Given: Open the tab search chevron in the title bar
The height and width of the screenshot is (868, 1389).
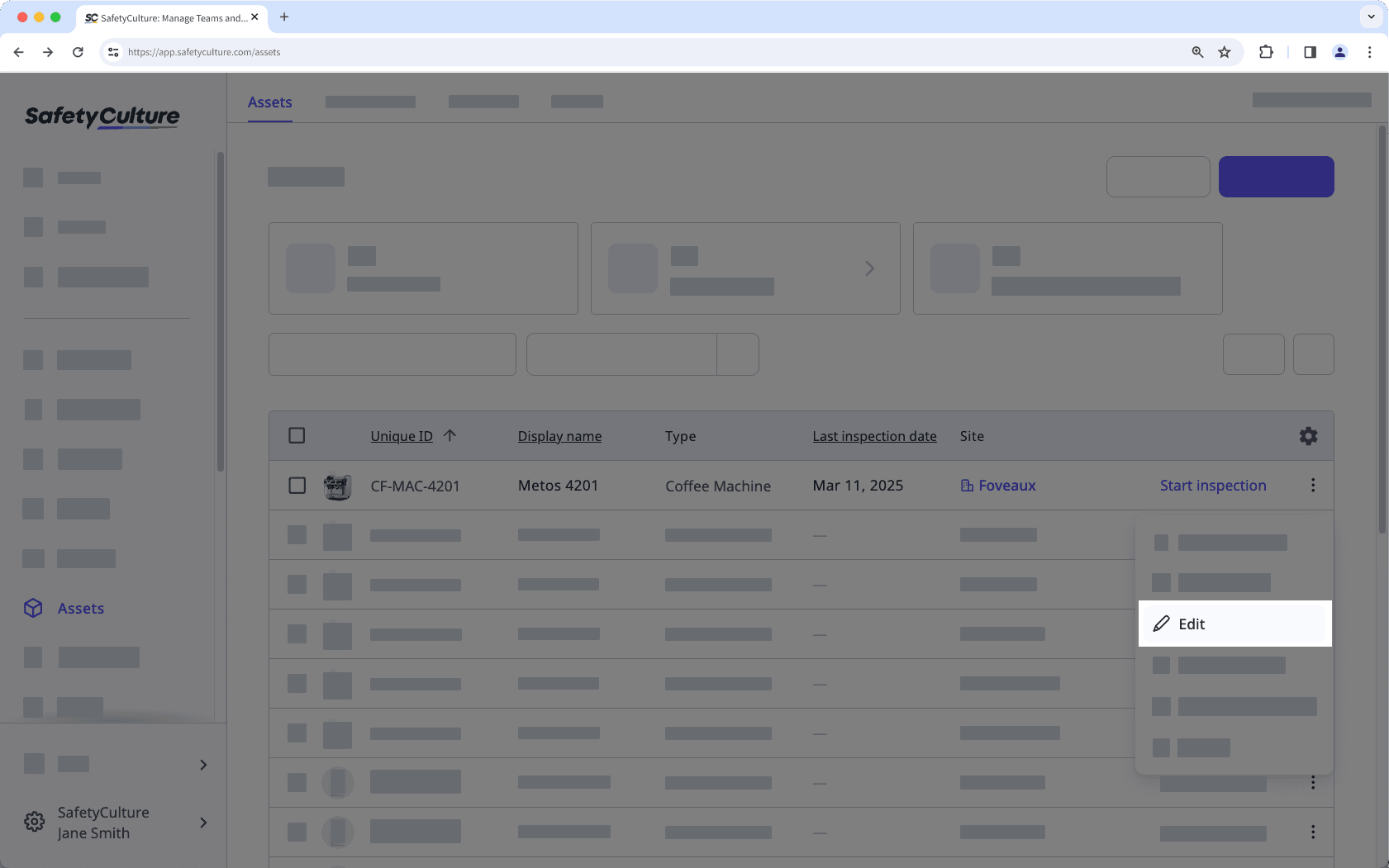Looking at the screenshot, I should pos(1371,17).
